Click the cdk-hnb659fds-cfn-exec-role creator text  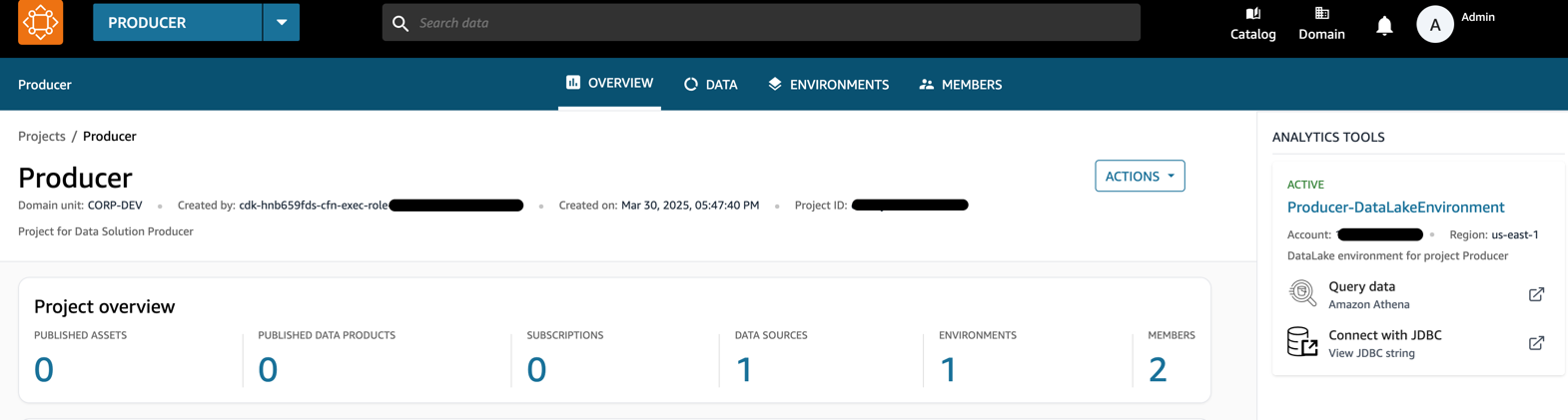[x=314, y=206]
